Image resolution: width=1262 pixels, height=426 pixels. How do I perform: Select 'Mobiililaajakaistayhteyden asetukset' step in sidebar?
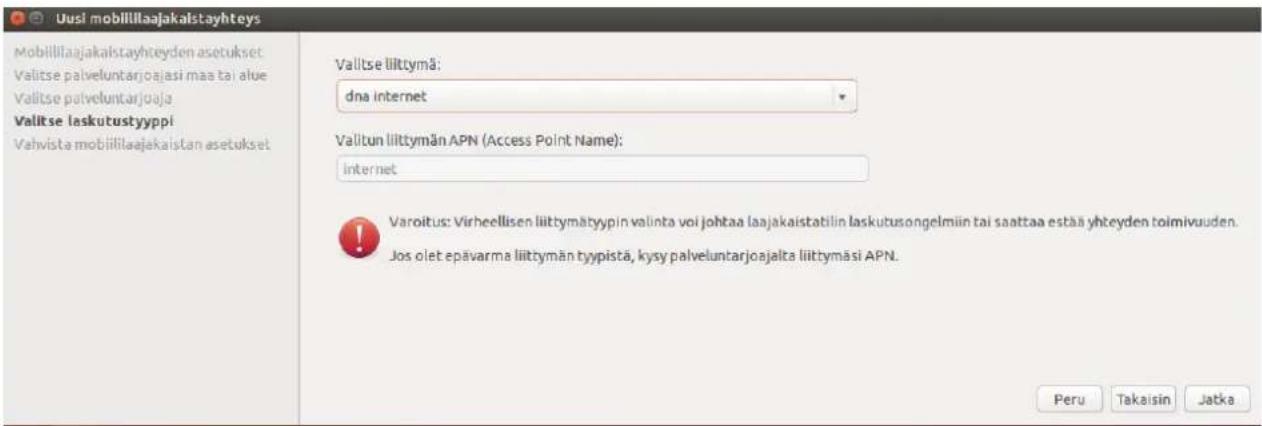pos(139,51)
